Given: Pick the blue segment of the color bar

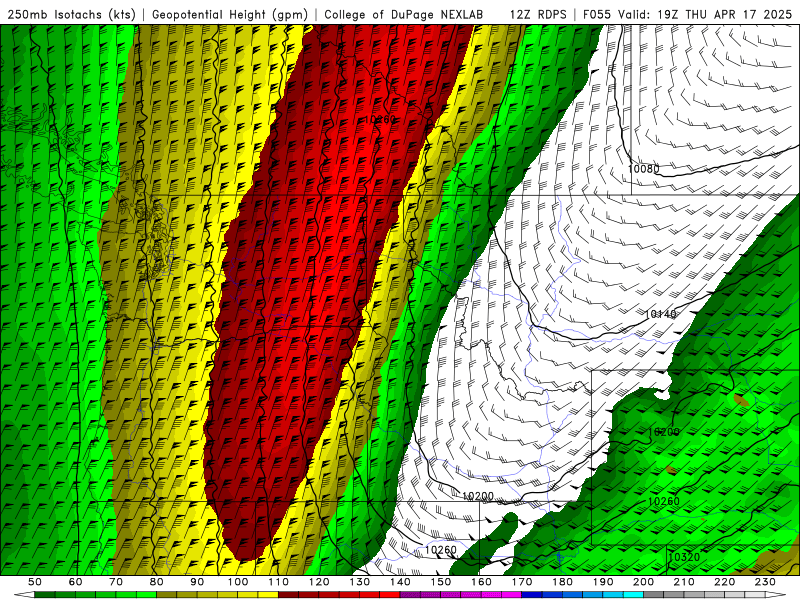Looking at the screenshot, I should point(582,595).
